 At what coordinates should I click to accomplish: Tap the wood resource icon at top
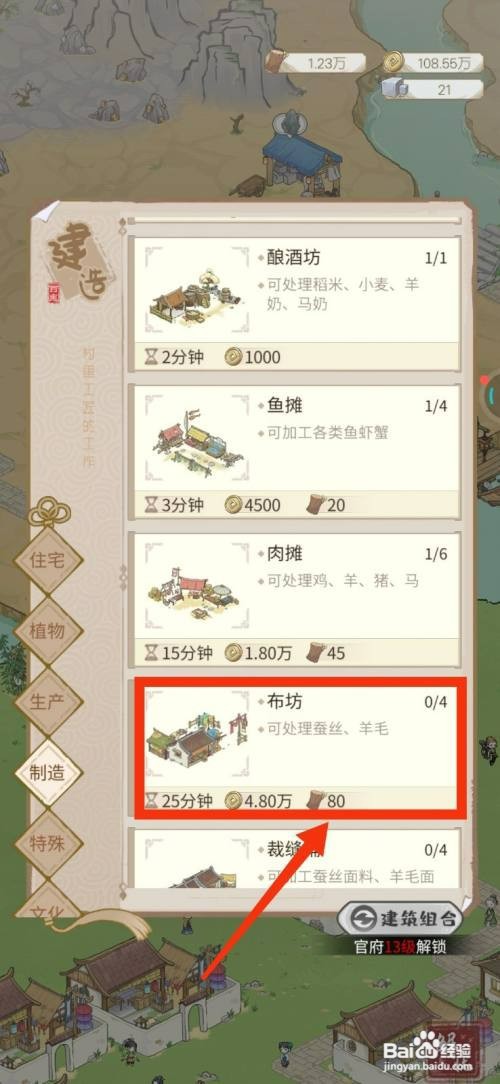click(276, 62)
